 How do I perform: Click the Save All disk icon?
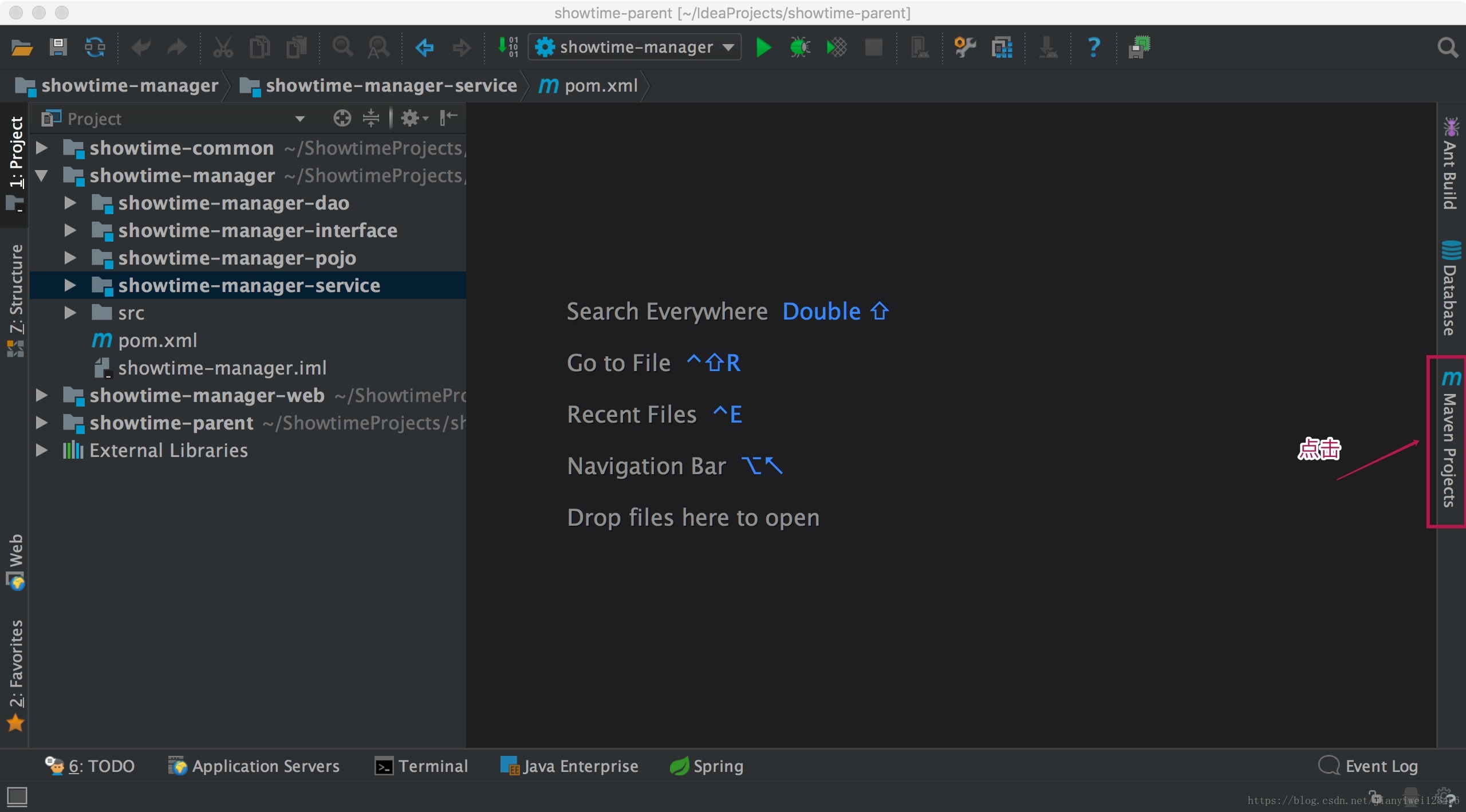(x=58, y=47)
